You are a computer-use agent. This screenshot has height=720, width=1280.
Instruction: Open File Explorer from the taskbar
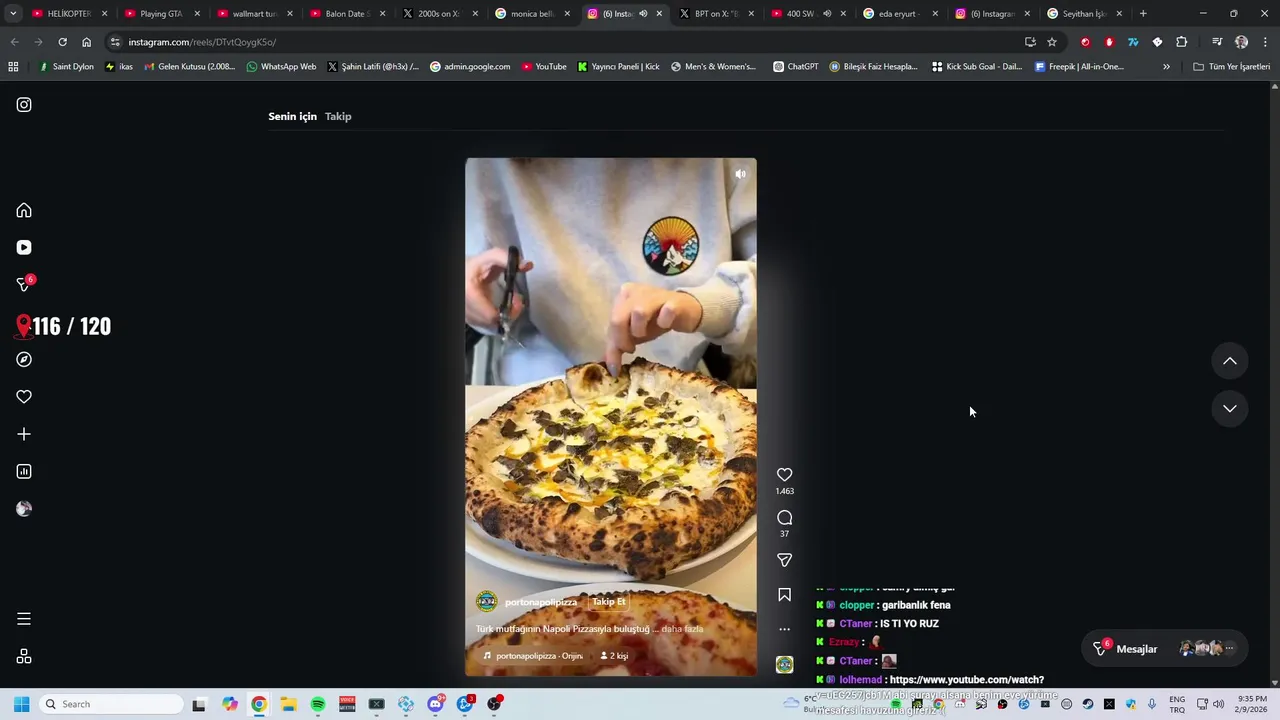288,704
